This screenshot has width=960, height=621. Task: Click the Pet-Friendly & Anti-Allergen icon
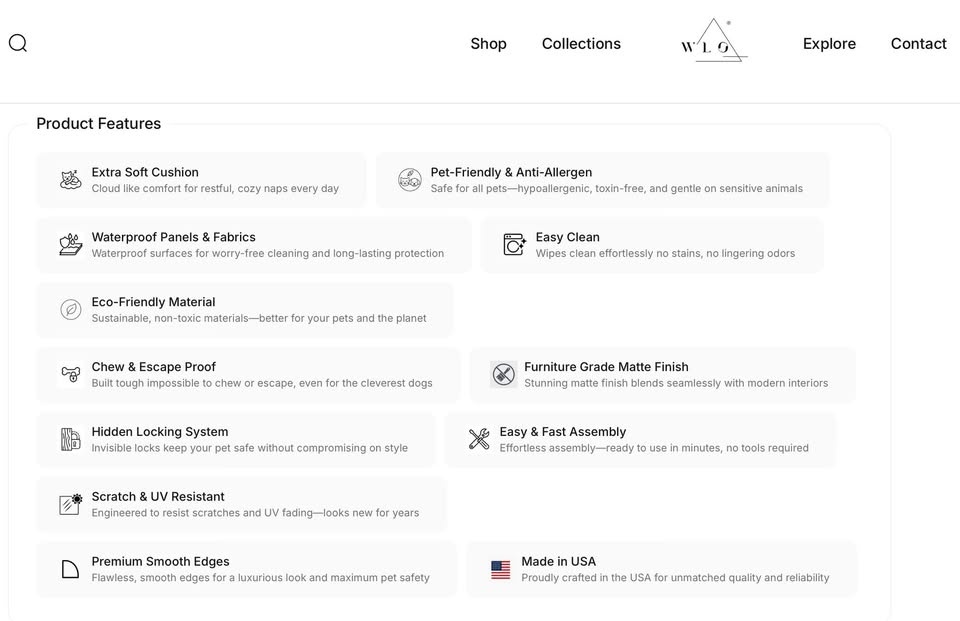click(x=410, y=180)
